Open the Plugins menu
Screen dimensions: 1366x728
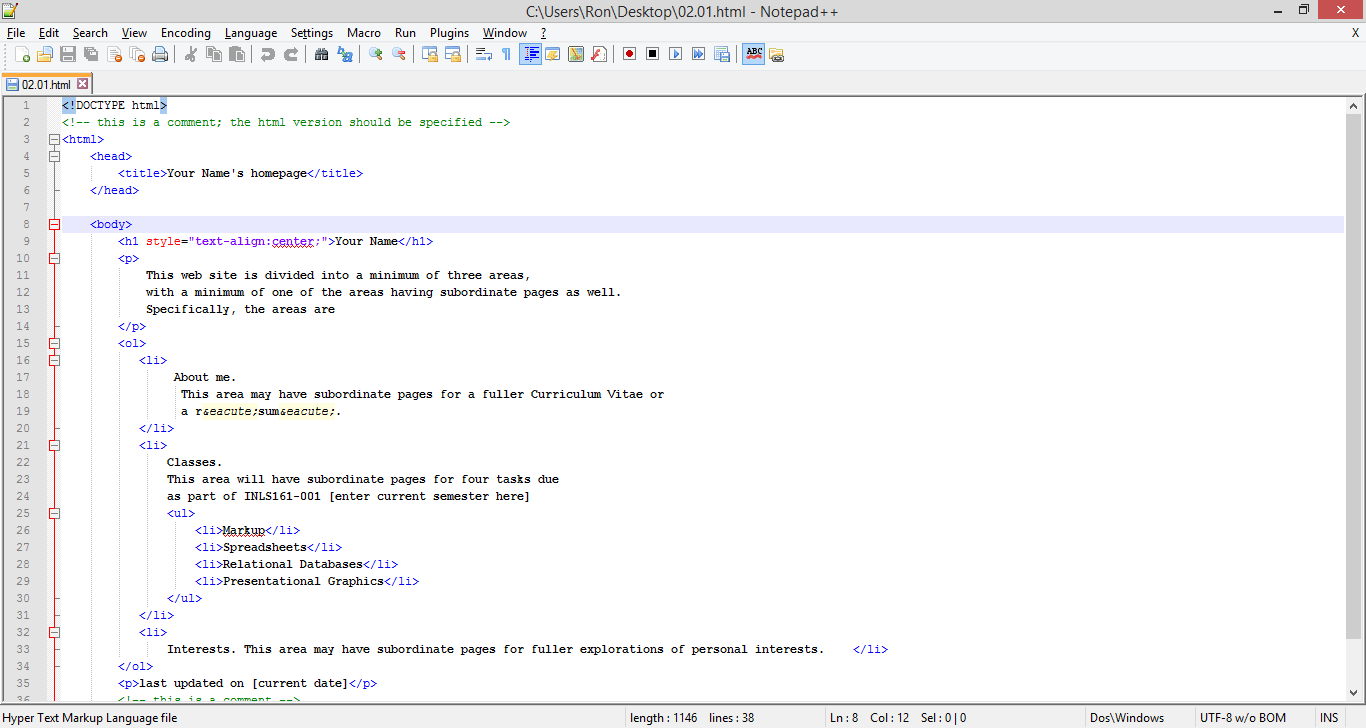click(x=449, y=33)
